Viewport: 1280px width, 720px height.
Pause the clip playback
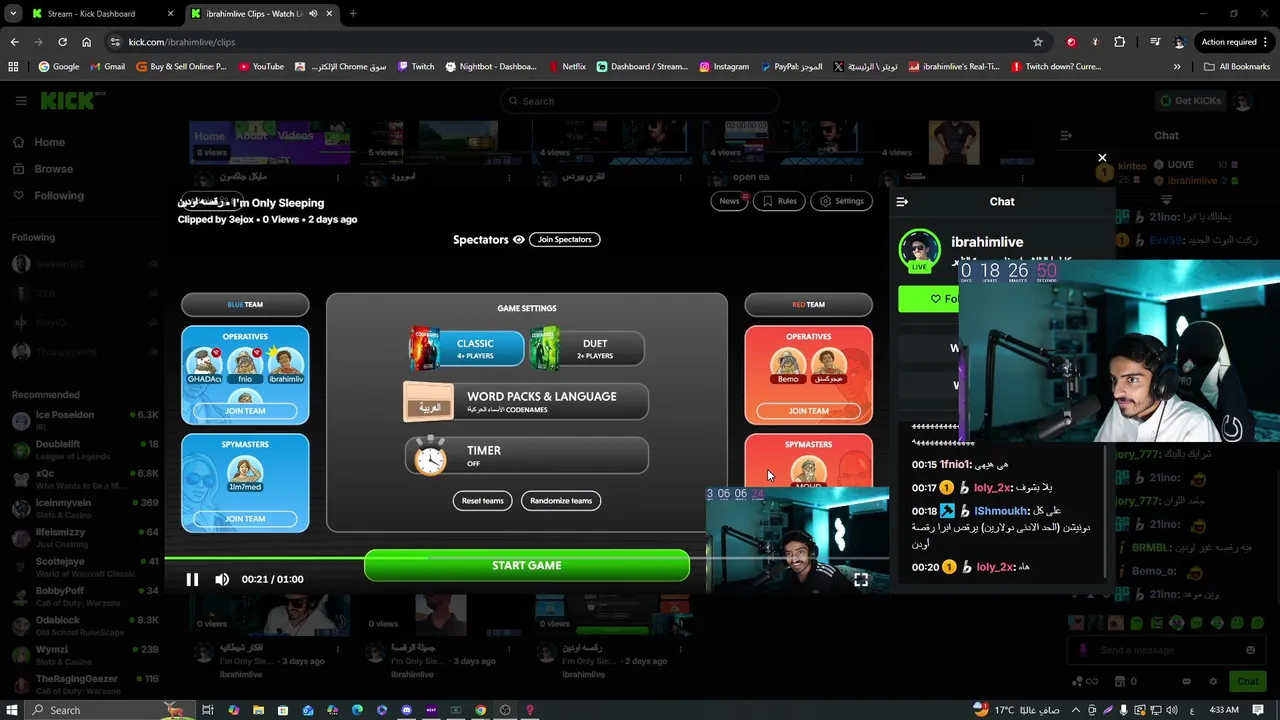[192, 579]
